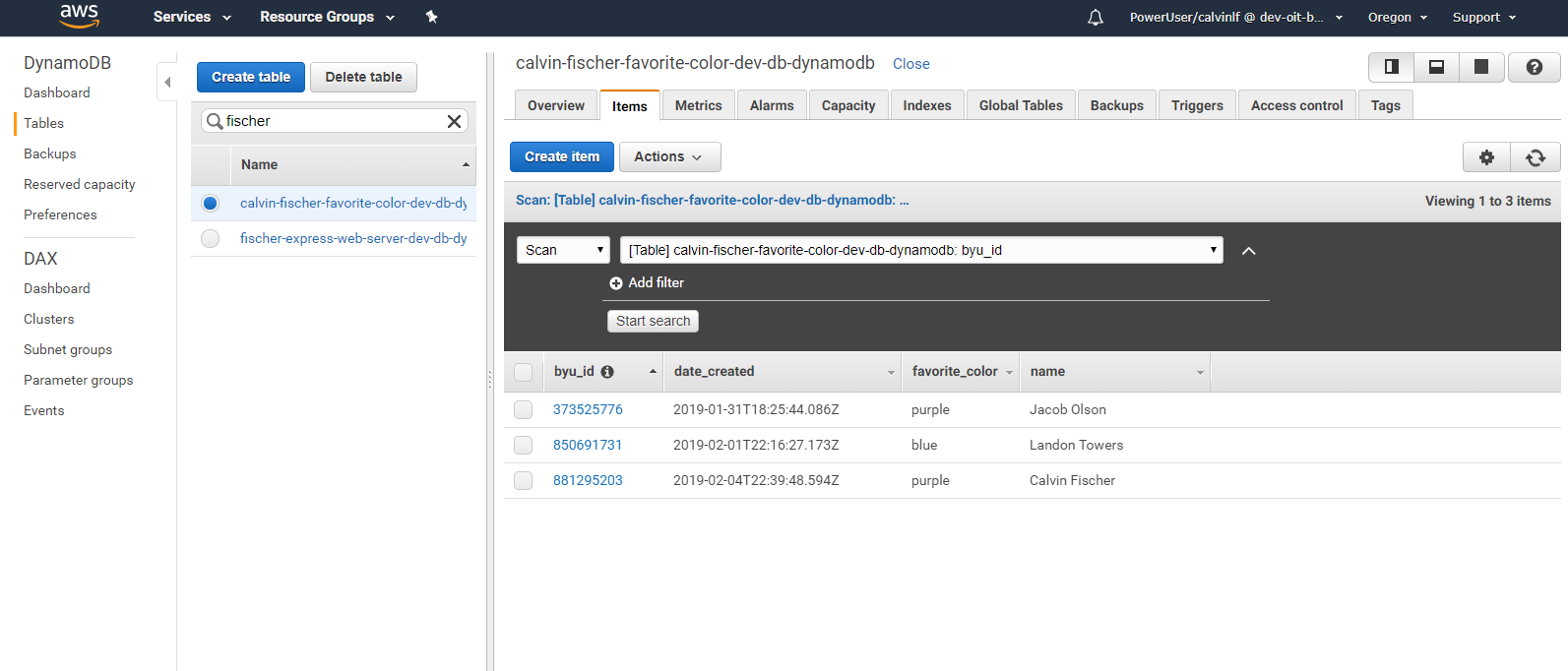This screenshot has width=1568, height=671.
Task: Open the items settings gear
Action: coord(1486,157)
